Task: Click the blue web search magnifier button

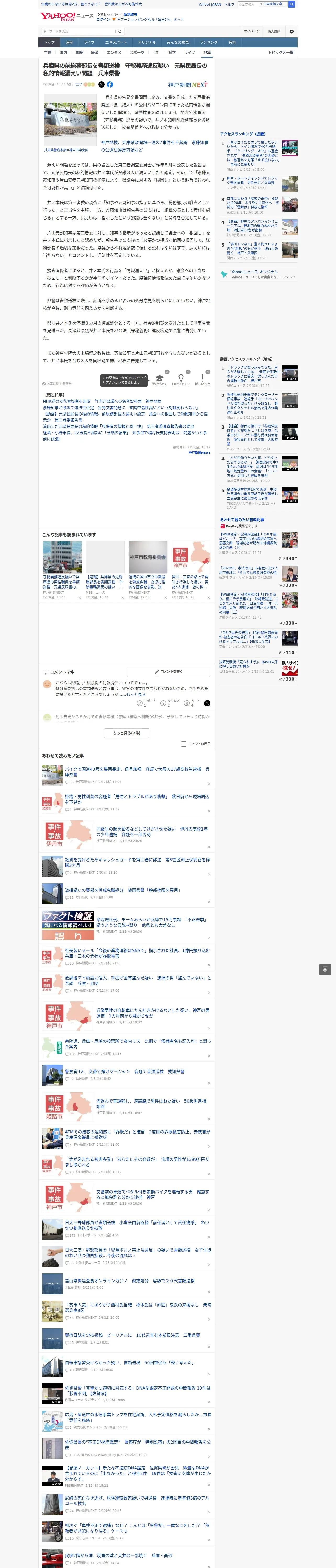Action: click(292, 4)
